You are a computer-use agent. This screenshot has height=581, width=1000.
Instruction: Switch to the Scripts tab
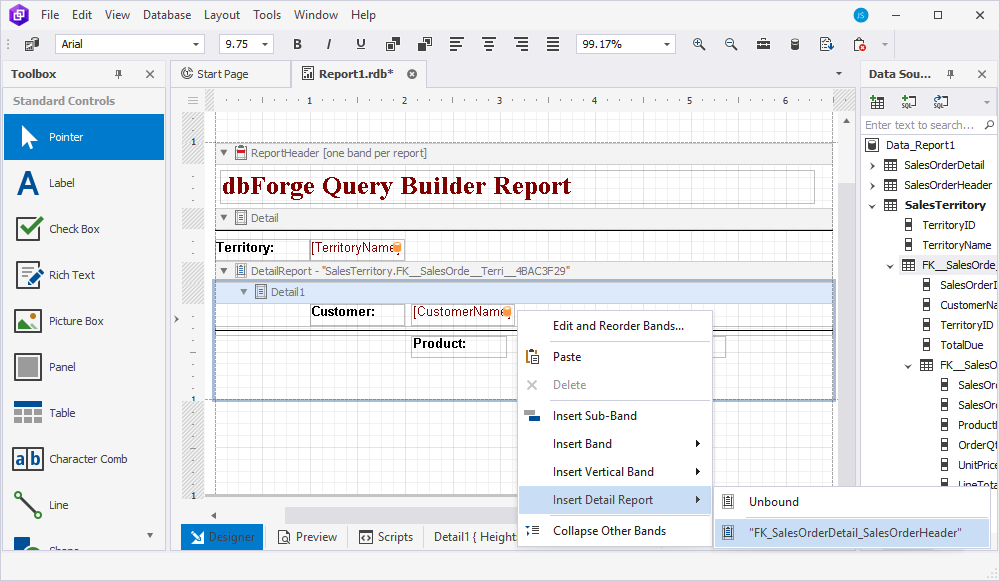coord(386,537)
